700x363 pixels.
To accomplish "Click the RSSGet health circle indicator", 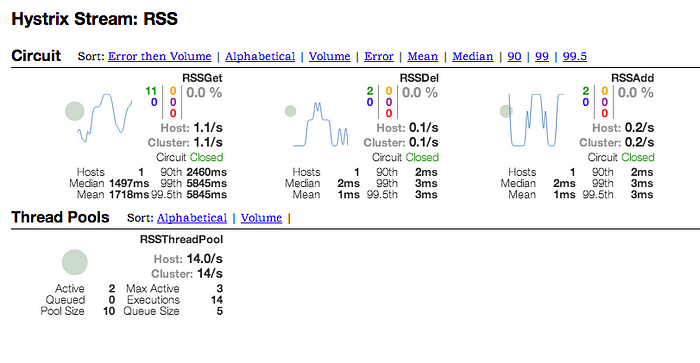I will tap(75, 111).
